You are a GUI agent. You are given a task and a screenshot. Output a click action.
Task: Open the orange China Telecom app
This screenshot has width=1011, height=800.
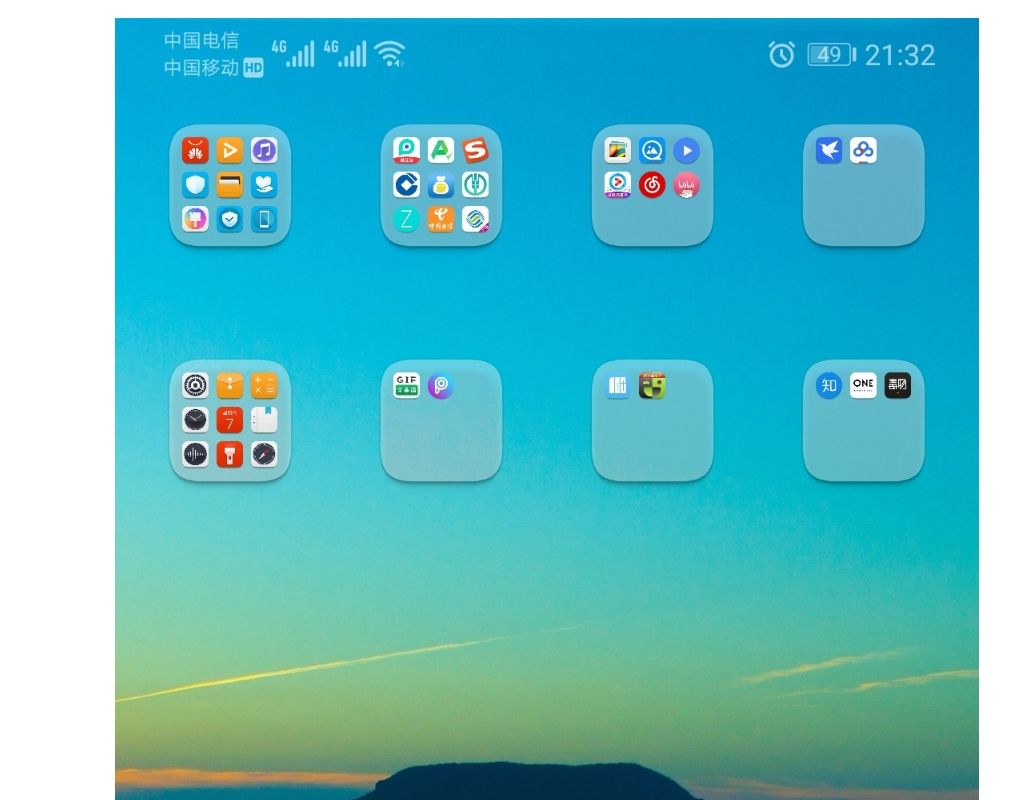(441, 219)
